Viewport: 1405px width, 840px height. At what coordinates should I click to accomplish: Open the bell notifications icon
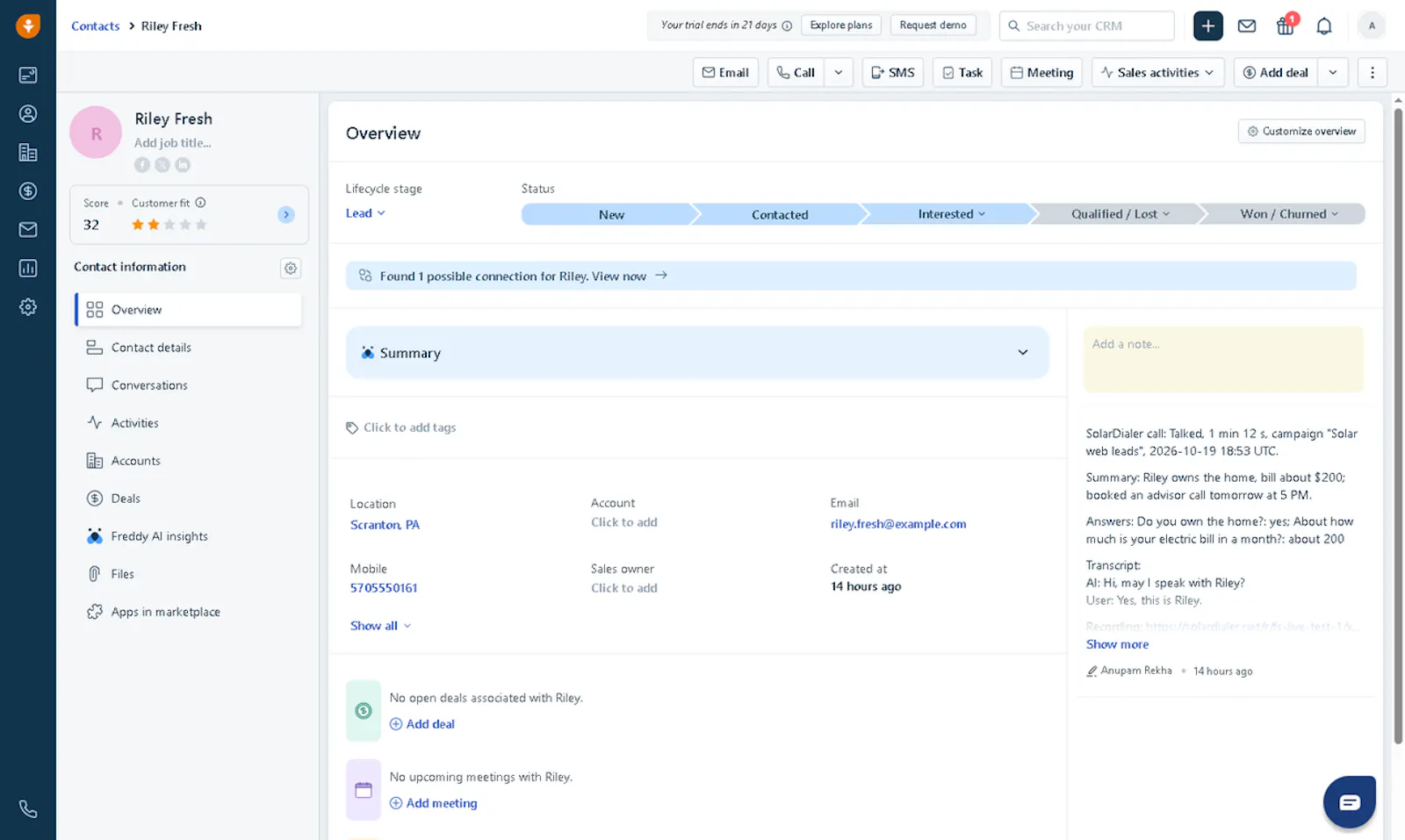1324,26
